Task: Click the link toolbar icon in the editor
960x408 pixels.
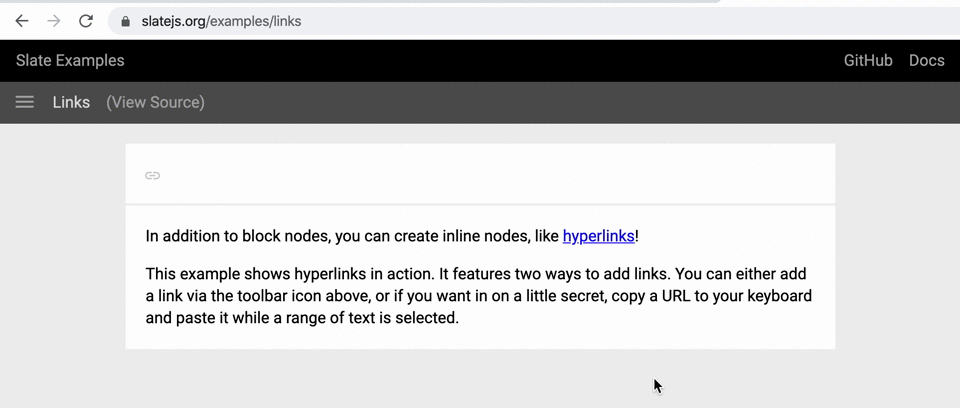Action: coord(152,176)
